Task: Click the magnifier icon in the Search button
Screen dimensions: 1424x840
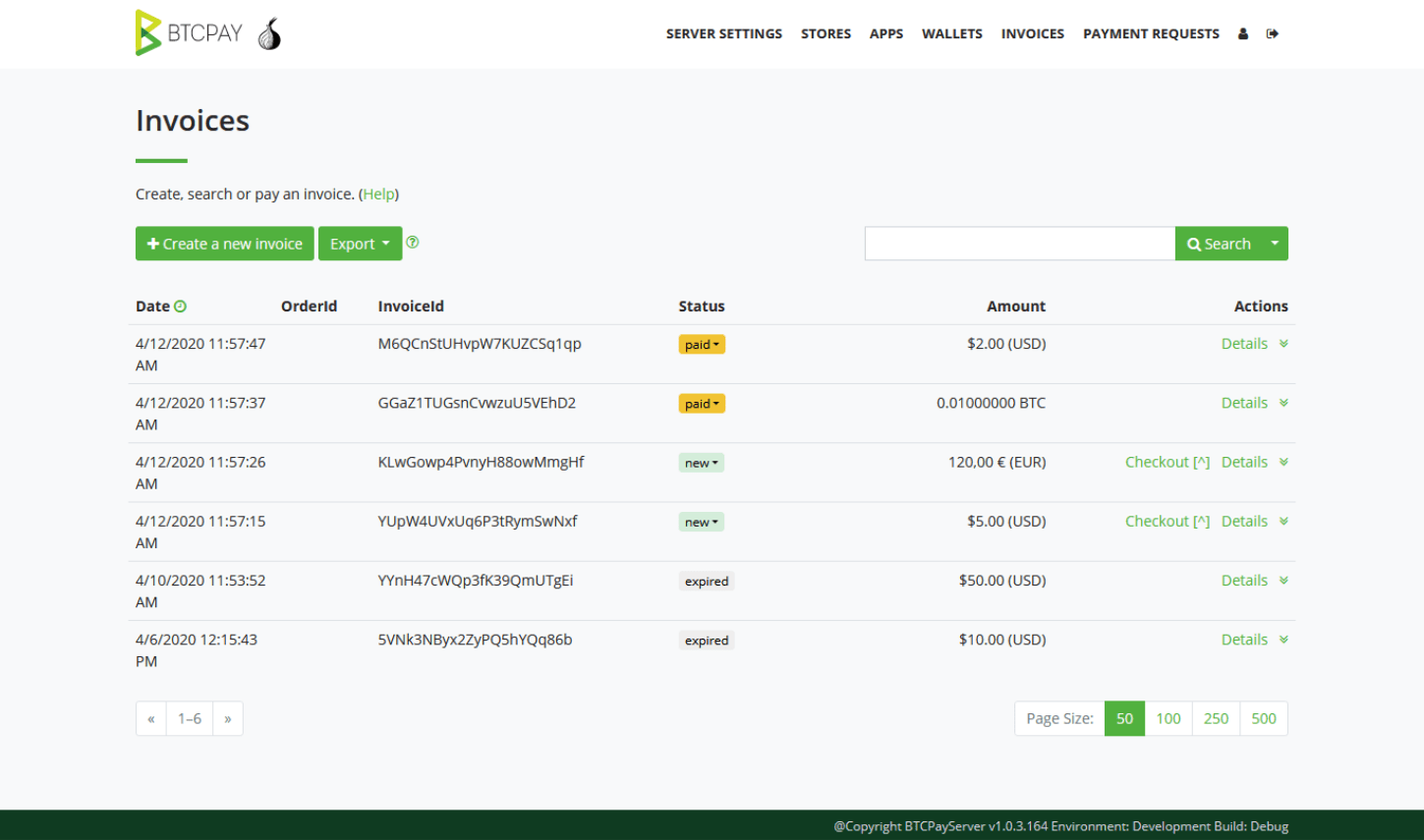Action: click(1193, 243)
